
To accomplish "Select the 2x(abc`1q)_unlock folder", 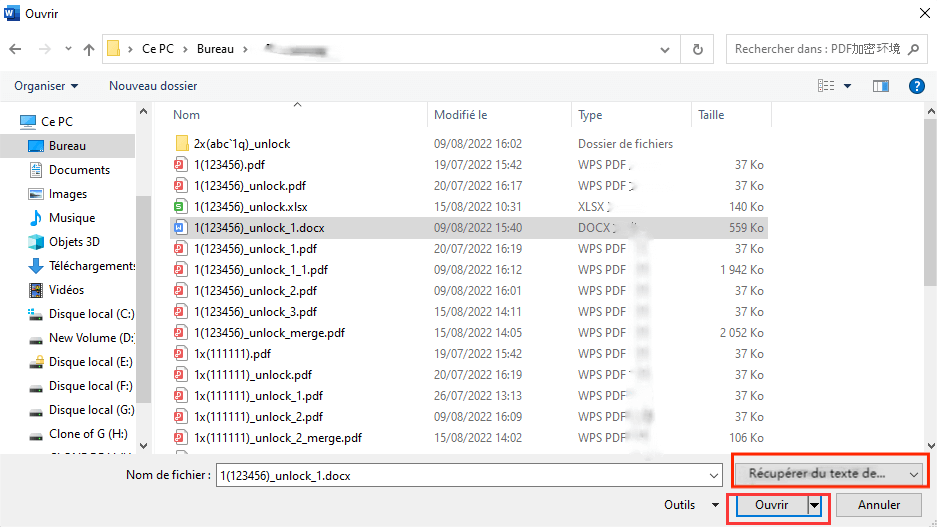I will 242,144.
